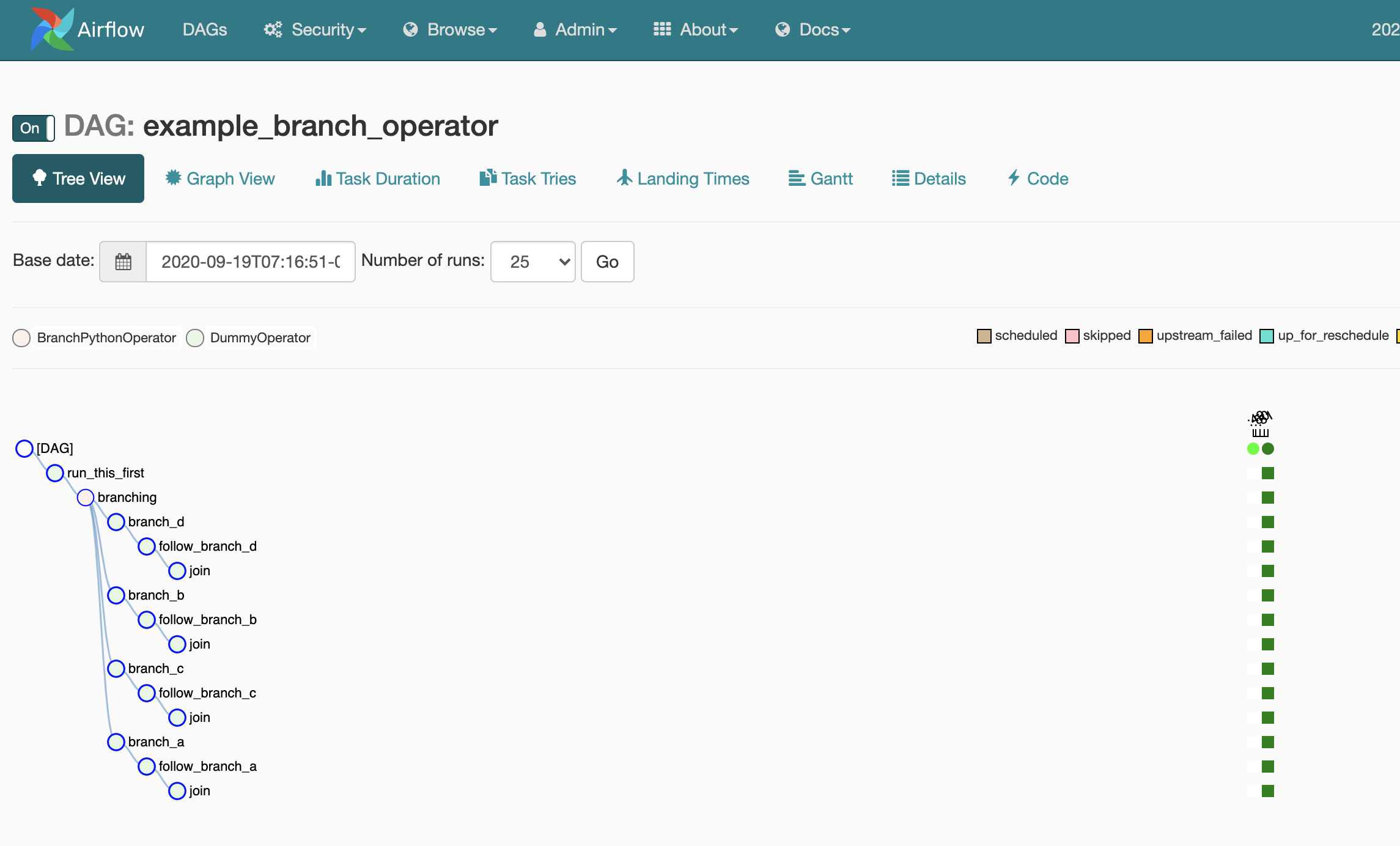Viewport: 1400px width, 846px height.
Task: Open the Graph View tab
Action: (x=220, y=178)
